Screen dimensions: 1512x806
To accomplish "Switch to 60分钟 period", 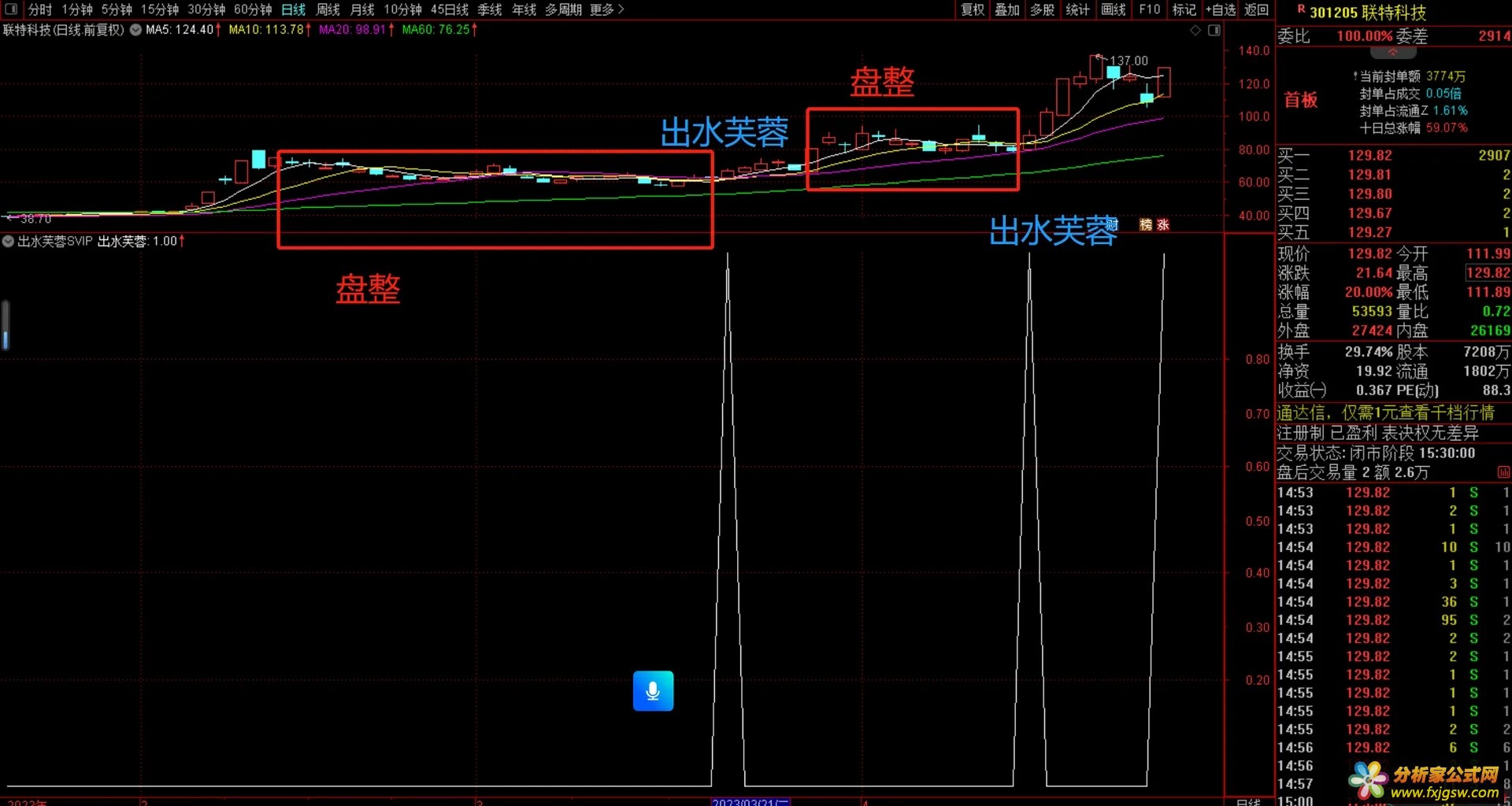I will coord(253,9).
